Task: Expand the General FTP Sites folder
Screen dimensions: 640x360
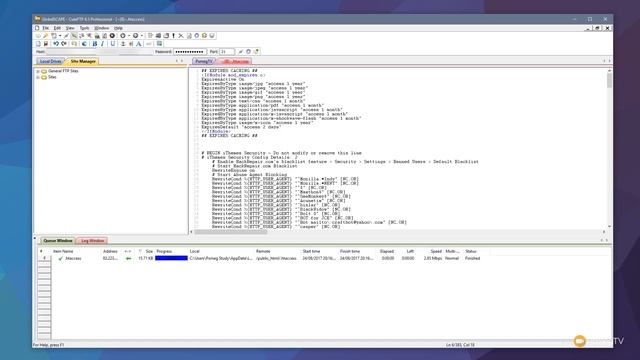Action: tap(38, 71)
